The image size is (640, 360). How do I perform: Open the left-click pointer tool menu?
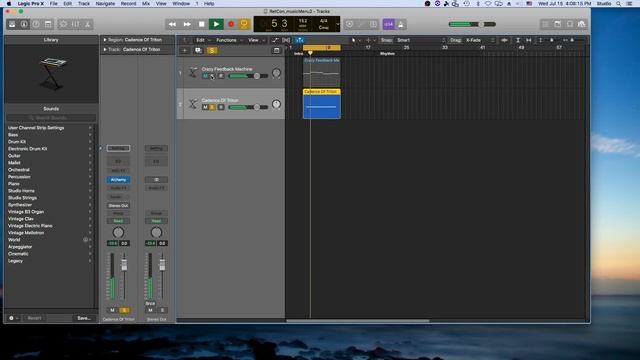pos(356,40)
